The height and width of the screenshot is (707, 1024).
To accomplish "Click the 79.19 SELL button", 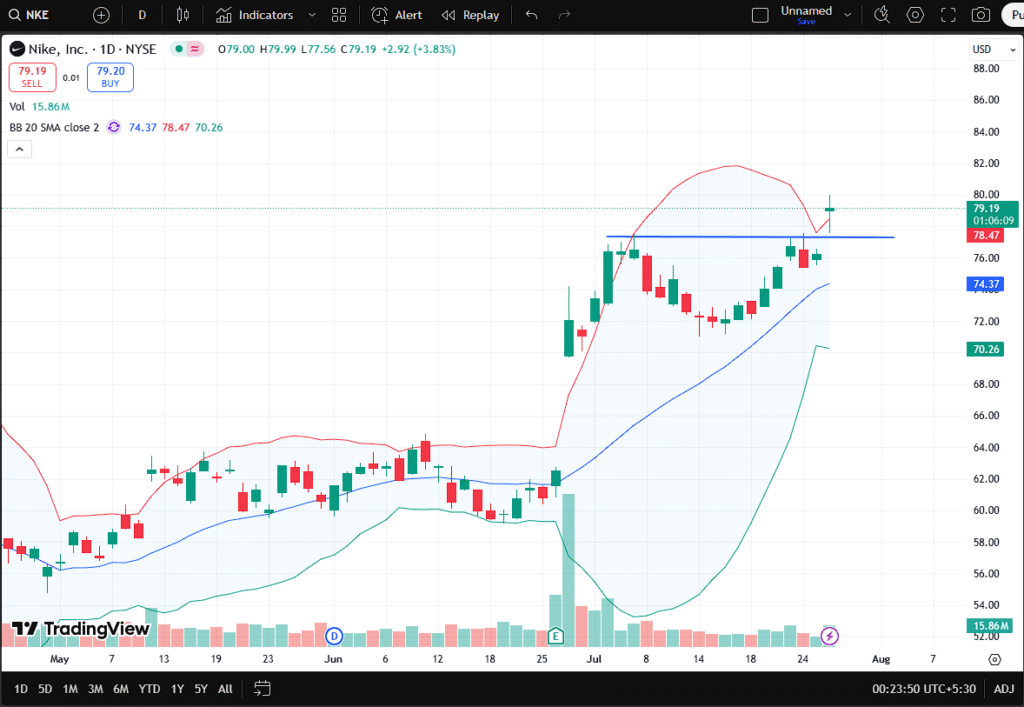I will 33,77.
